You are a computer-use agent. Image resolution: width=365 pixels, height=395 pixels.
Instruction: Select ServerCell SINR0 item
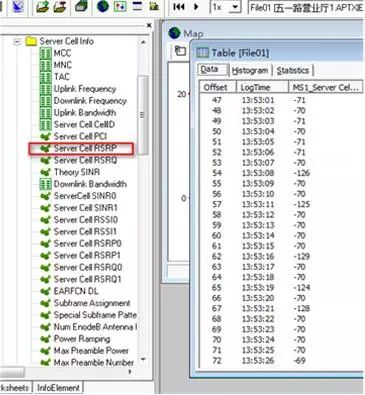point(85,196)
